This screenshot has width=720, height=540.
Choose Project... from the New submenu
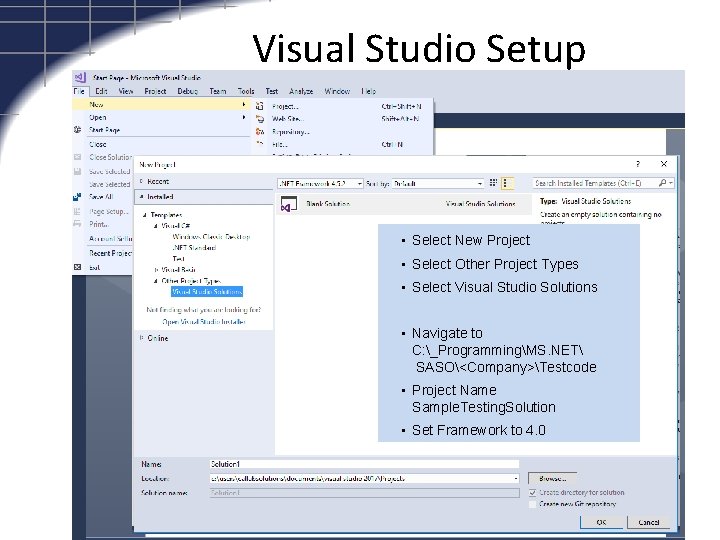pos(341,106)
